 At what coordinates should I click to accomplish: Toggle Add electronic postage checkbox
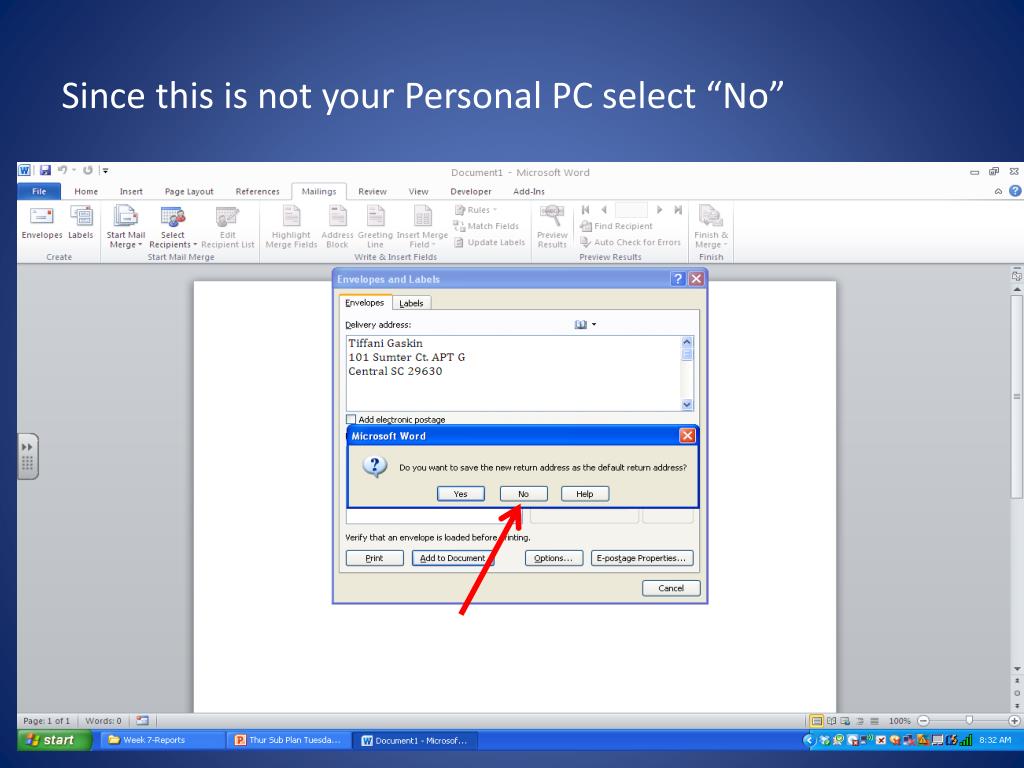351,419
